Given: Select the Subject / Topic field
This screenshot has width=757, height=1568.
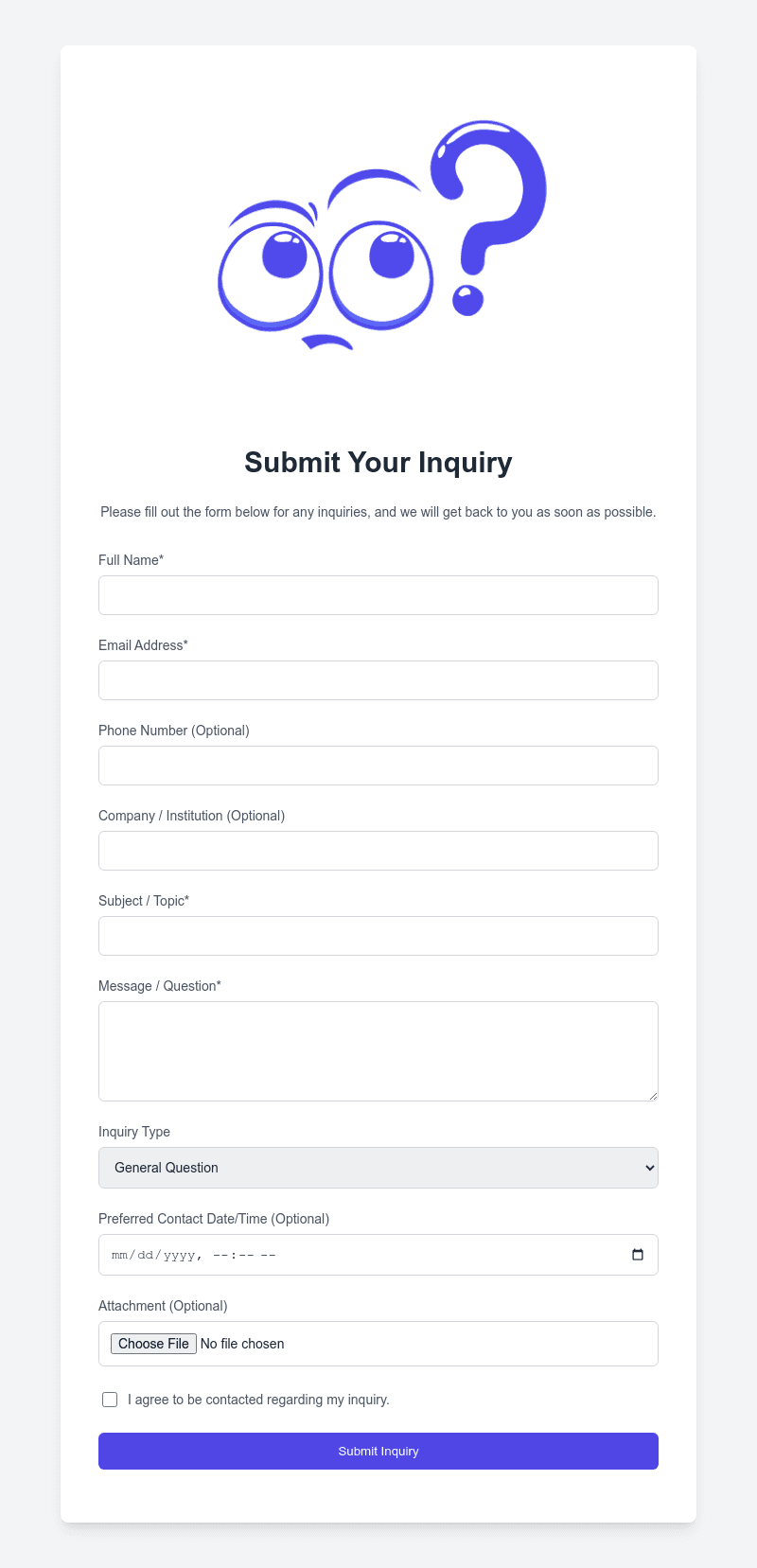Looking at the screenshot, I should tap(378, 936).
